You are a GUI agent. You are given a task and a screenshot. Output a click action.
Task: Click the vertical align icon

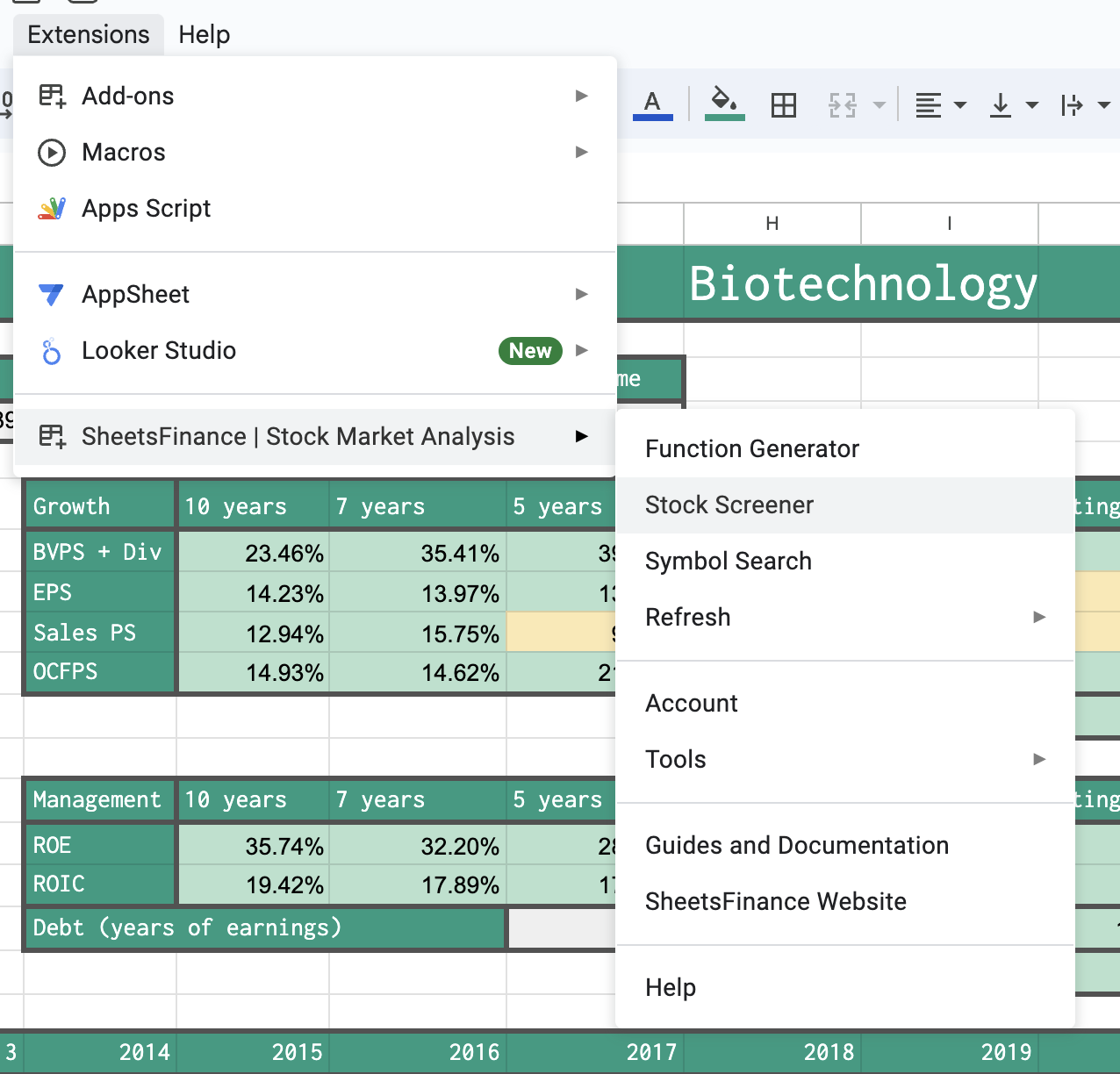[x=1000, y=105]
